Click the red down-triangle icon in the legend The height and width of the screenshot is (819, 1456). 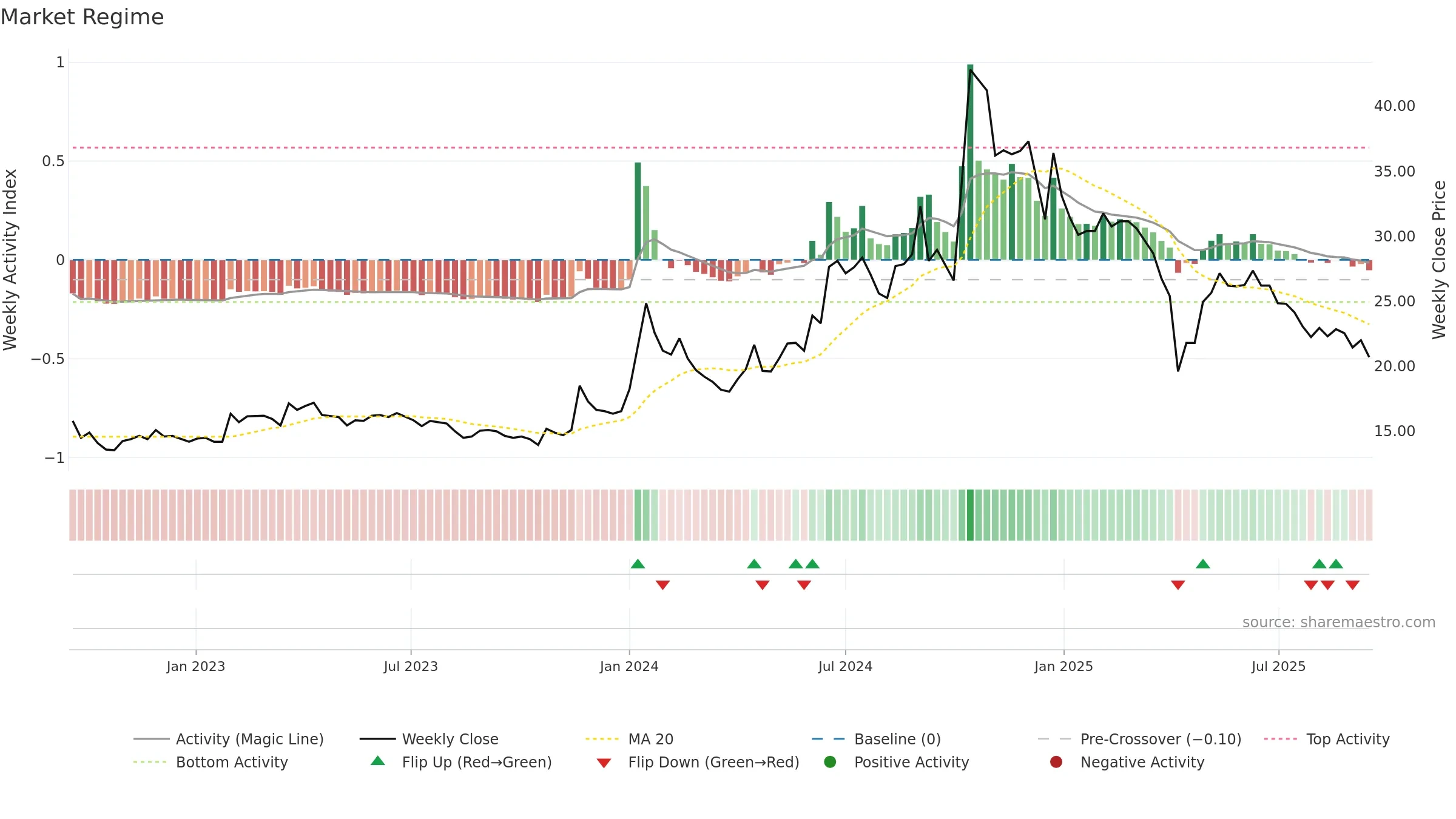click(604, 763)
